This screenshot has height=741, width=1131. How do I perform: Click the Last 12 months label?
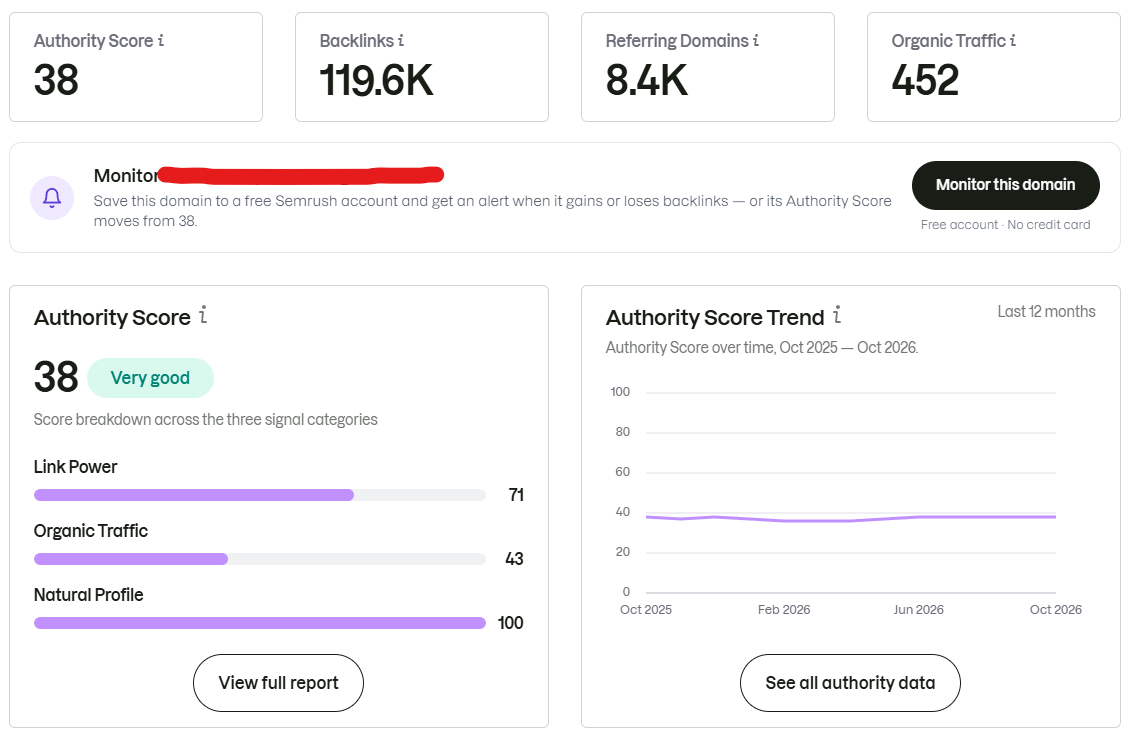click(x=1047, y=311)
